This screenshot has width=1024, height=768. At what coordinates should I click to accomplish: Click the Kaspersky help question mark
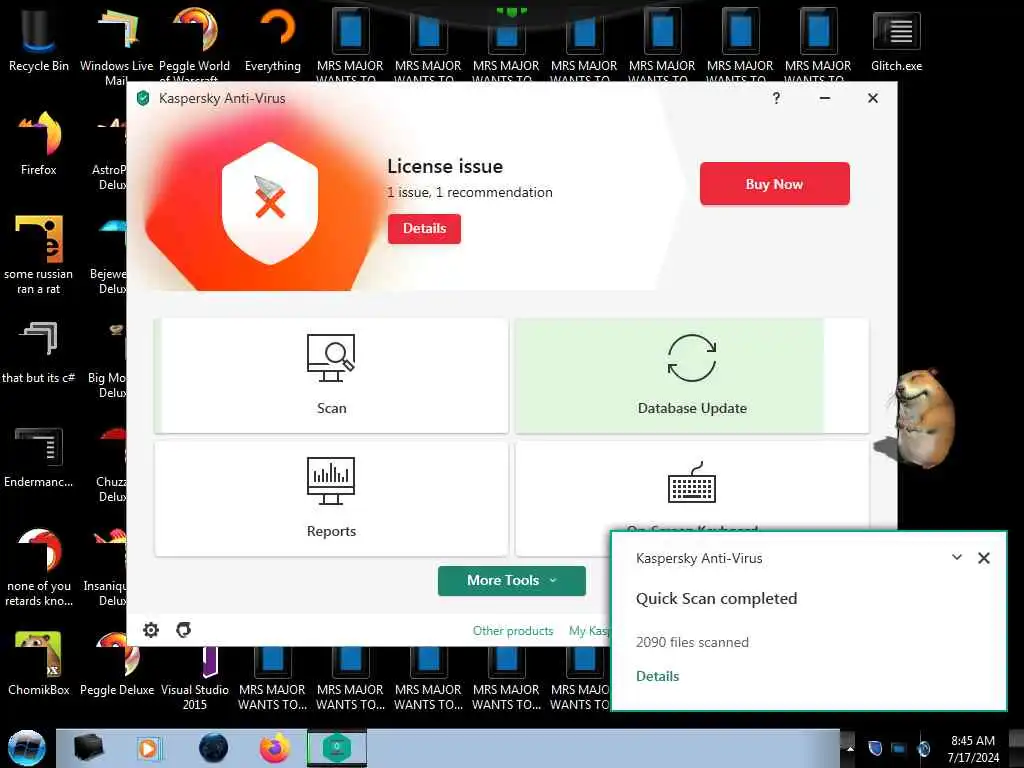(776, 99)
